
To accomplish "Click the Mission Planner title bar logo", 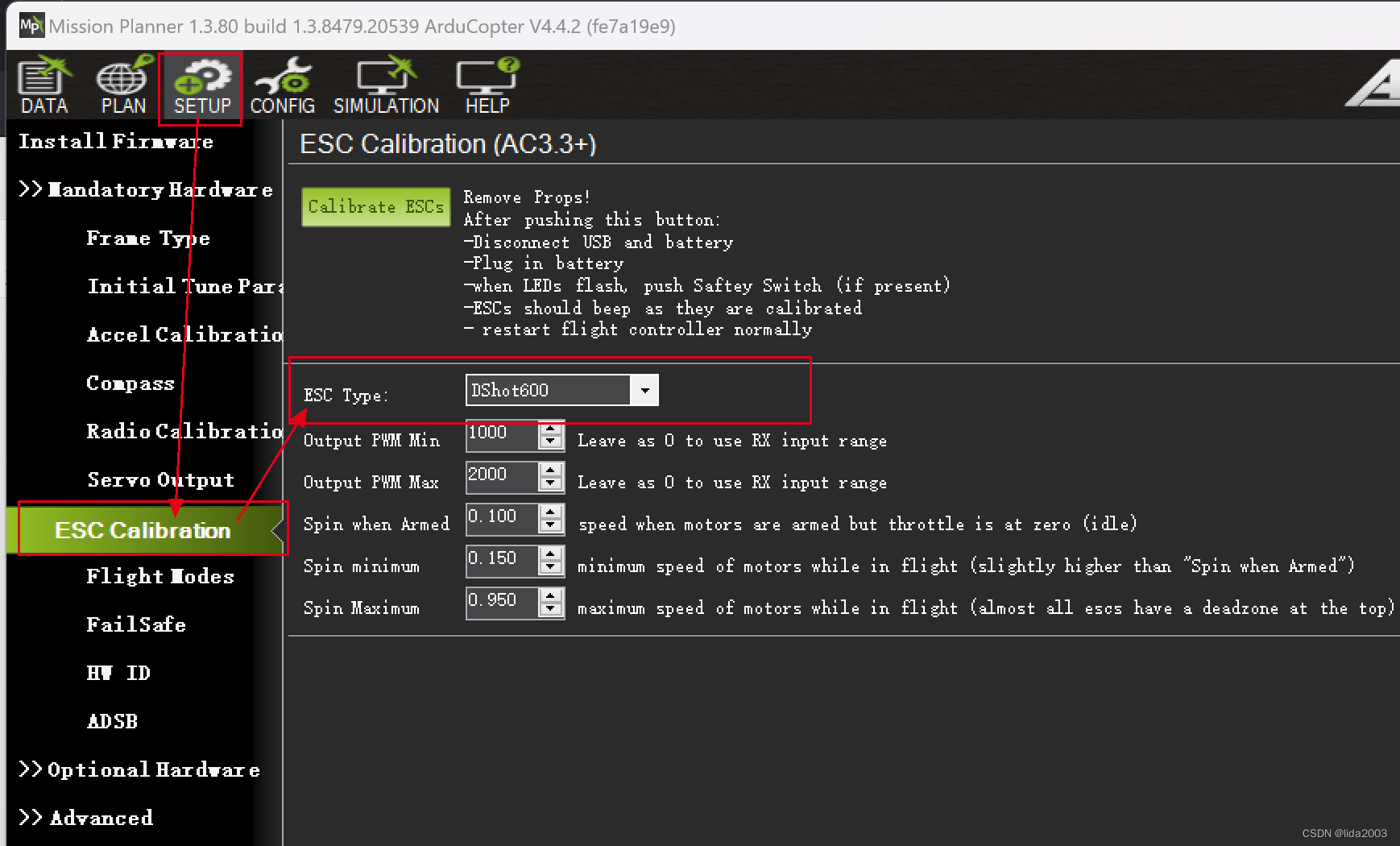I will pyautogui.click(x=31, y=25).
